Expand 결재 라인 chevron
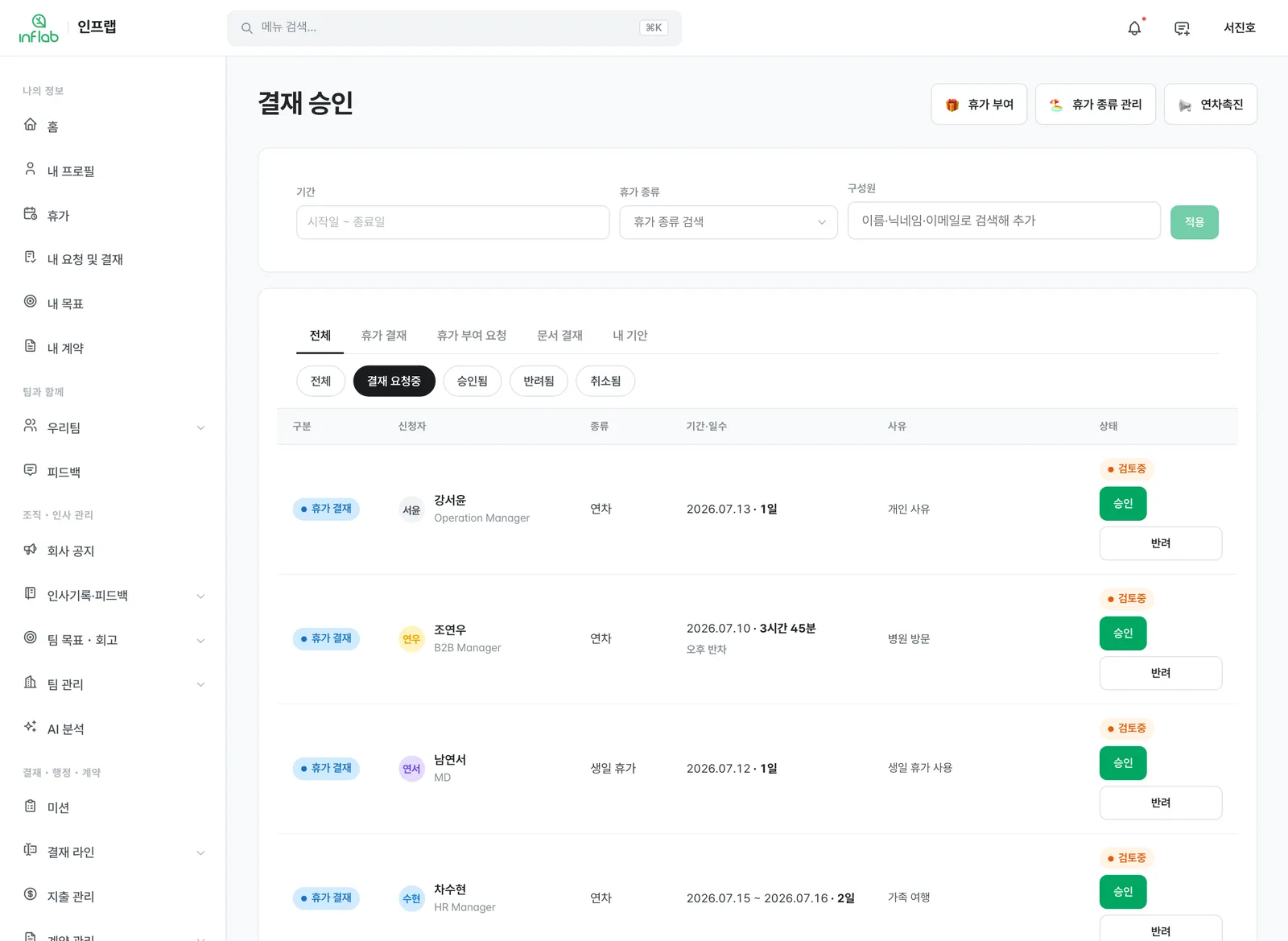Screen dimensions: 1288x941 pos(200,853)
